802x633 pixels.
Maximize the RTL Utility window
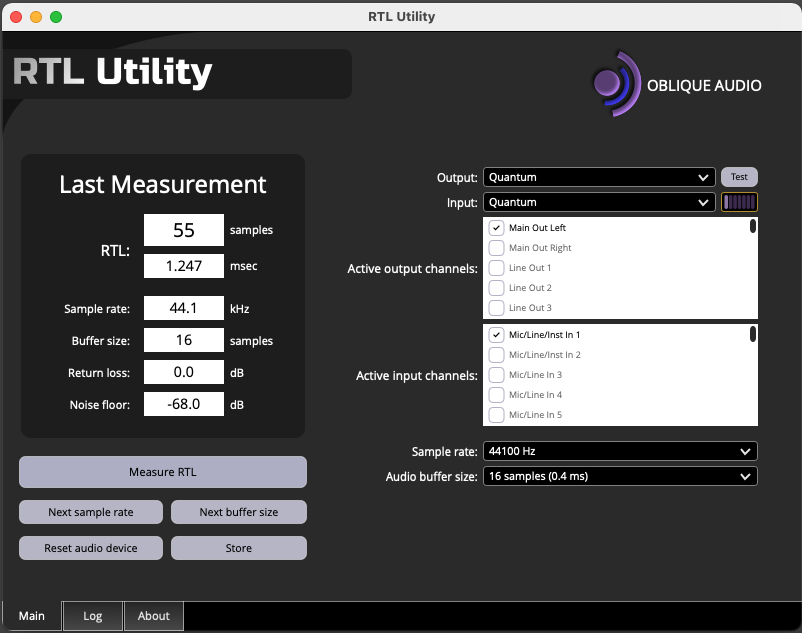click(x=56, y=17)
